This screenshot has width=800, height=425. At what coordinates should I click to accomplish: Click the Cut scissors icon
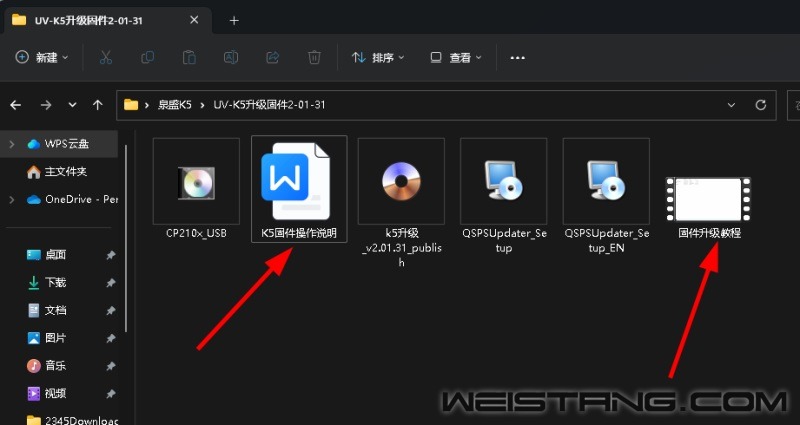(x=106, y=58)
